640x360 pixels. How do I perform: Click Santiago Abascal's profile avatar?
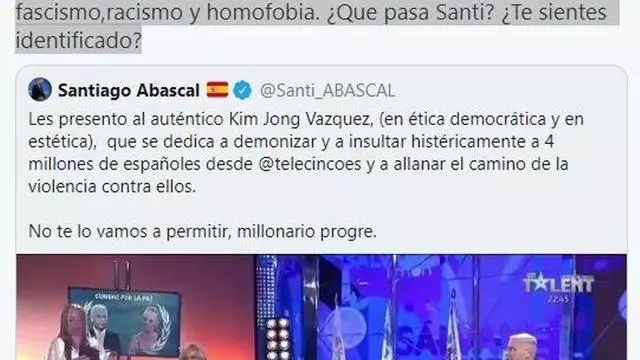pyautogui.click(x=40, y=89)
